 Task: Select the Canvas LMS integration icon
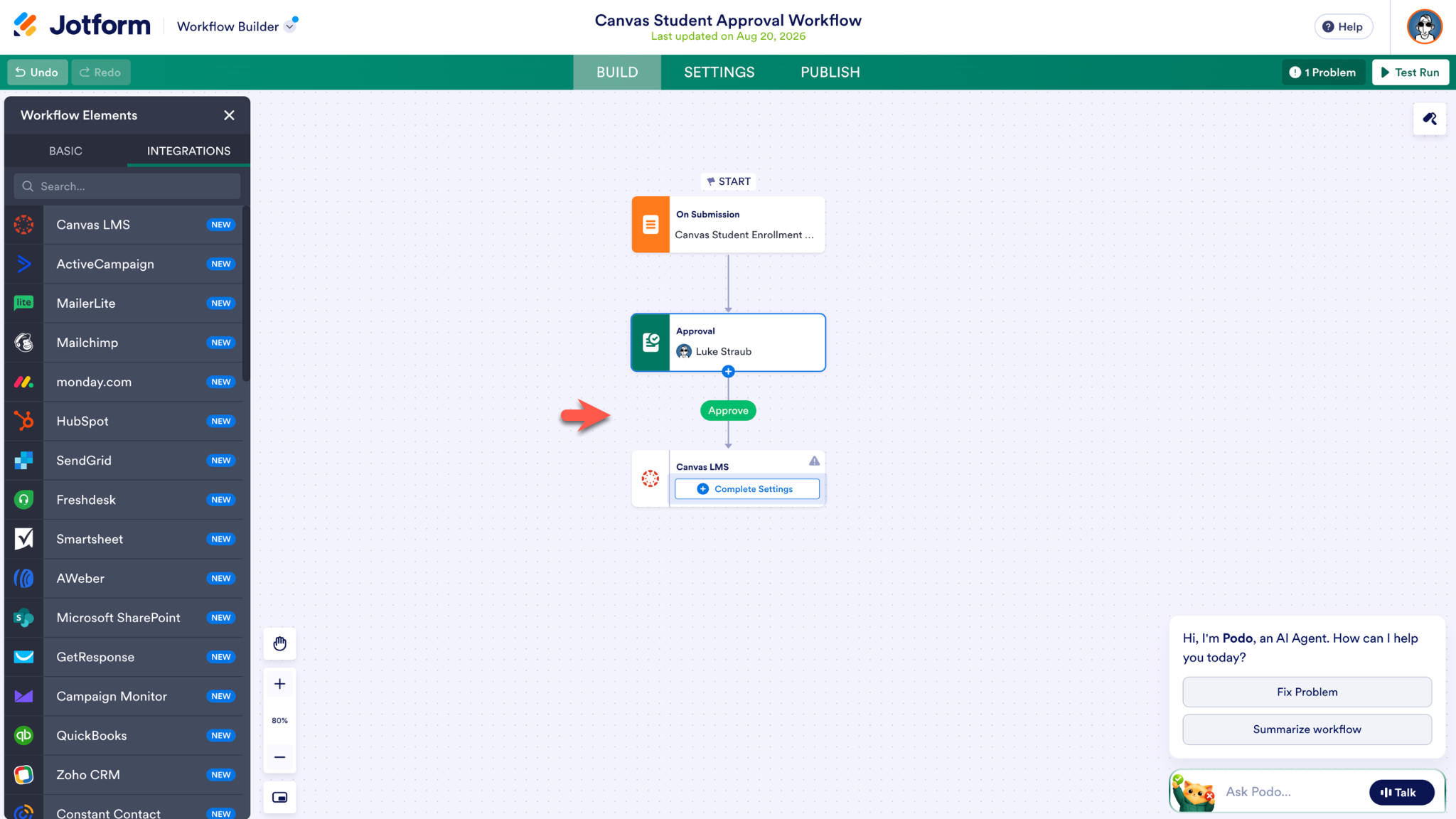coord(24,225)
